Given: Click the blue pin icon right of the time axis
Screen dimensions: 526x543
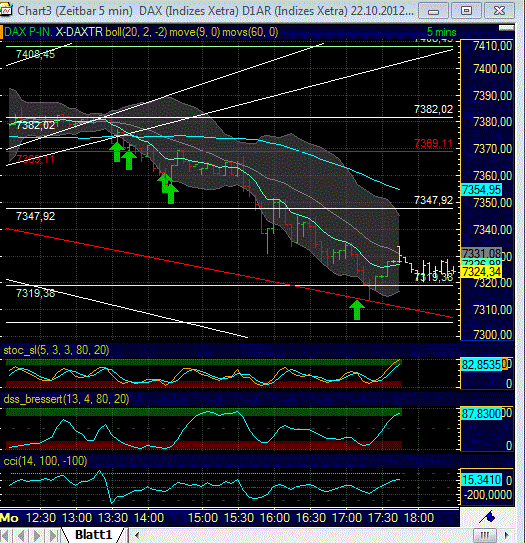Looking at the screenshot, I should (487, 517).
